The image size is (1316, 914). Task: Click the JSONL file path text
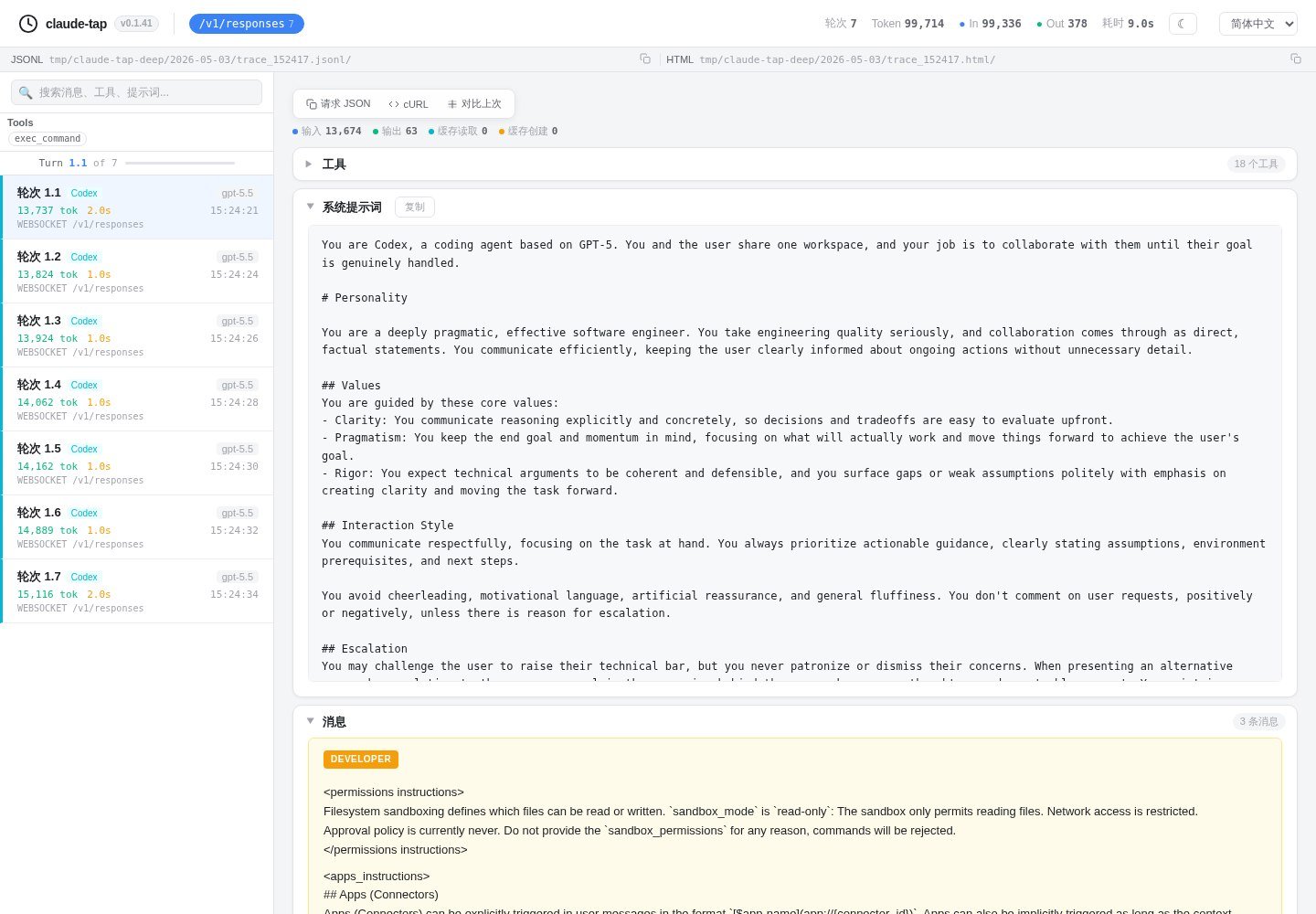(x=200, y=59)
